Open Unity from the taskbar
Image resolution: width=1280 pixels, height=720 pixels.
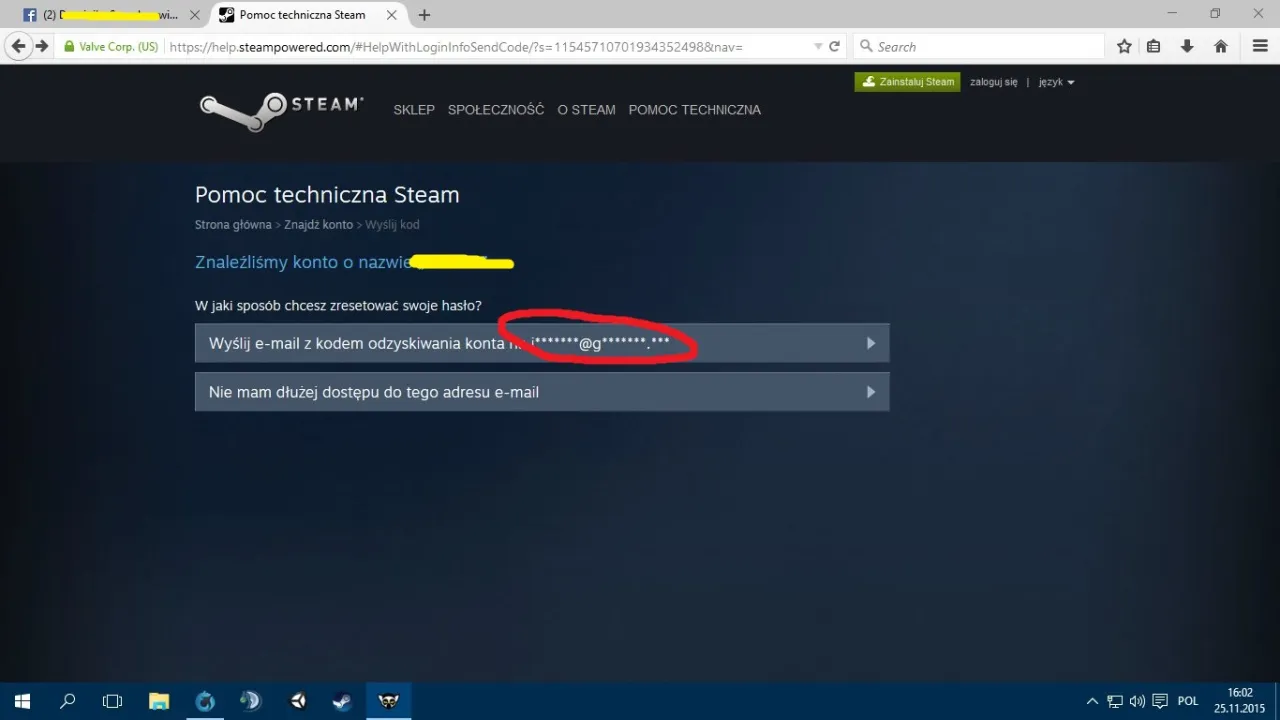click(298, 701)
